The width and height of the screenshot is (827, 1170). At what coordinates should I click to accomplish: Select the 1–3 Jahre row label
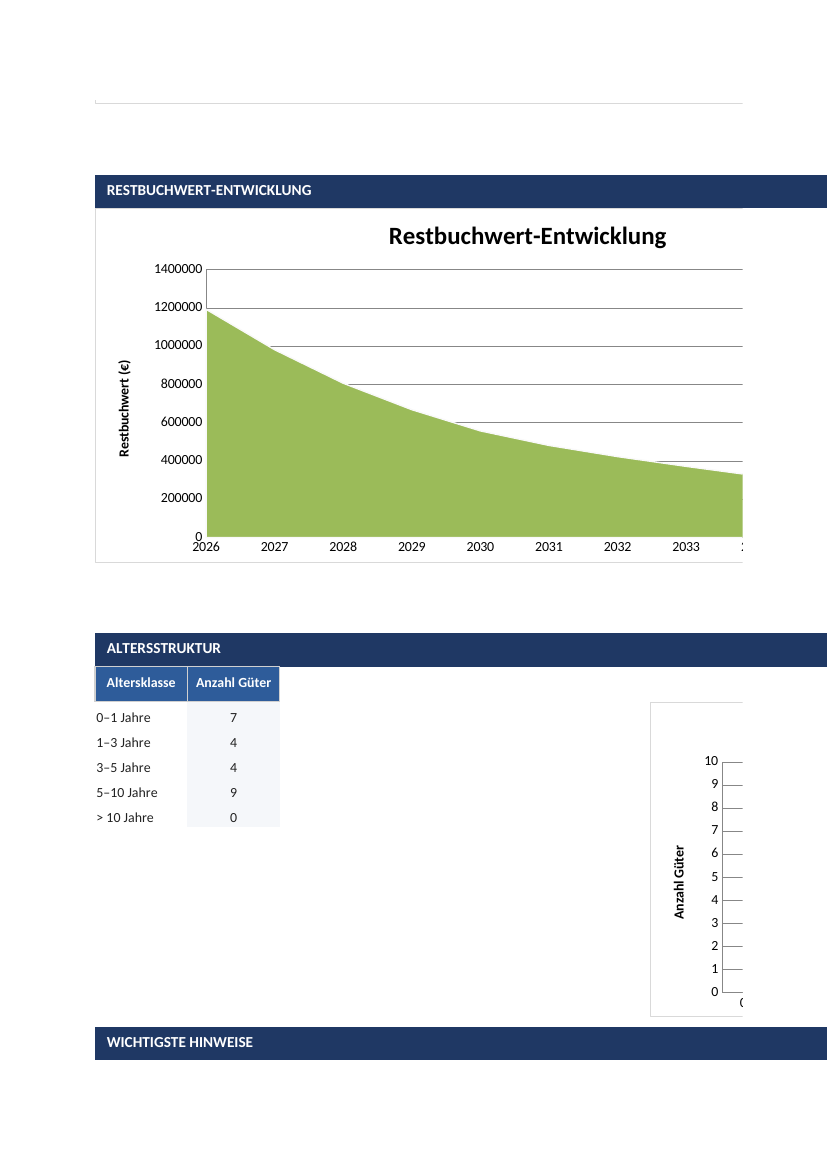pos(123,743)
